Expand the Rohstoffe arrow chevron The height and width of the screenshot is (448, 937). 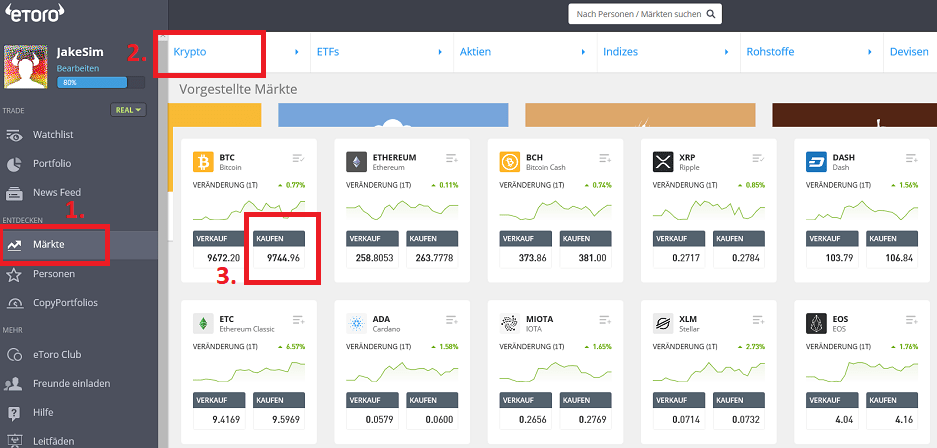coord(870,52)
